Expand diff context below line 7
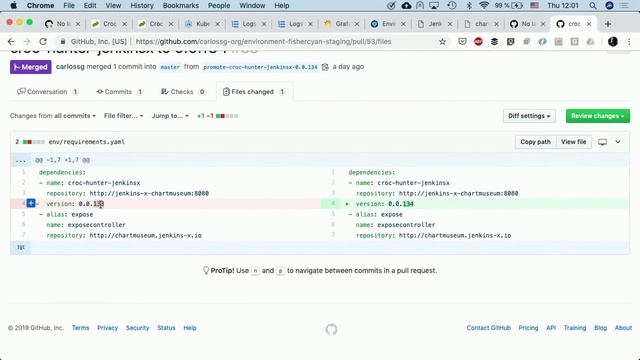 coord(20,247)
